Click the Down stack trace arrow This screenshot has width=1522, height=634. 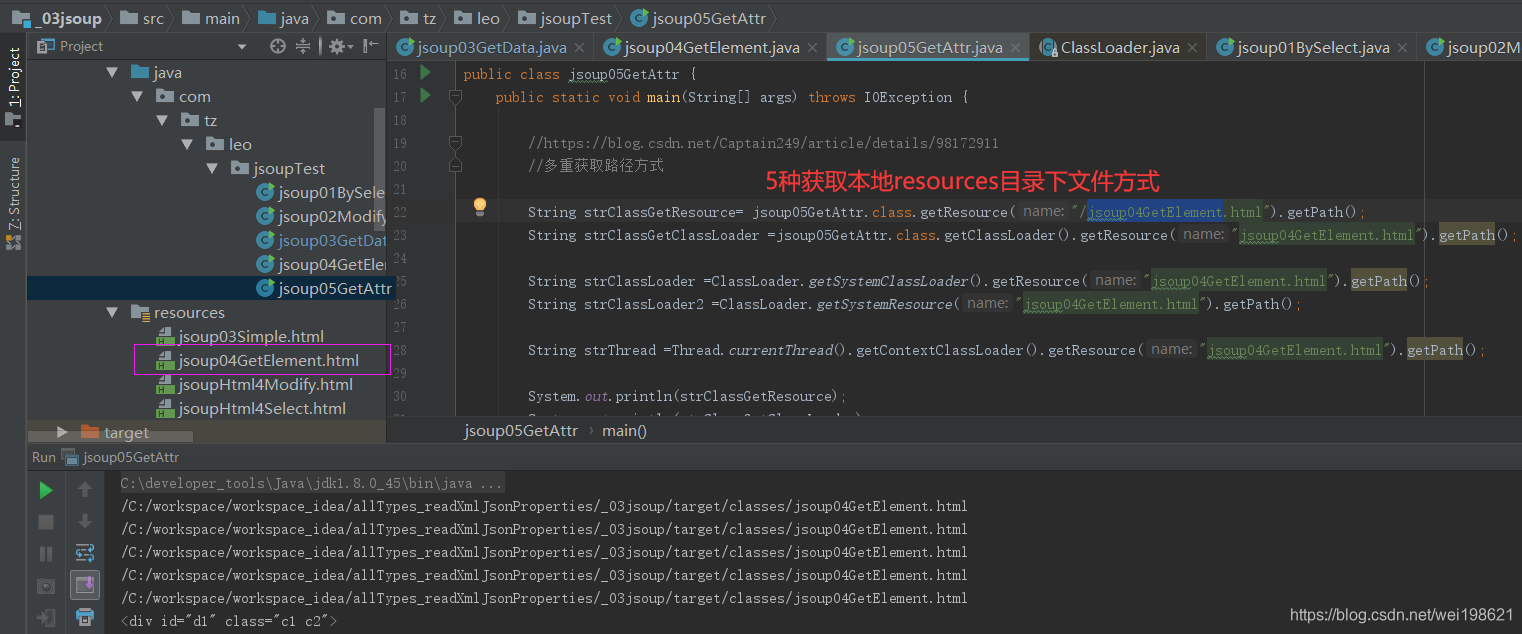85,522
